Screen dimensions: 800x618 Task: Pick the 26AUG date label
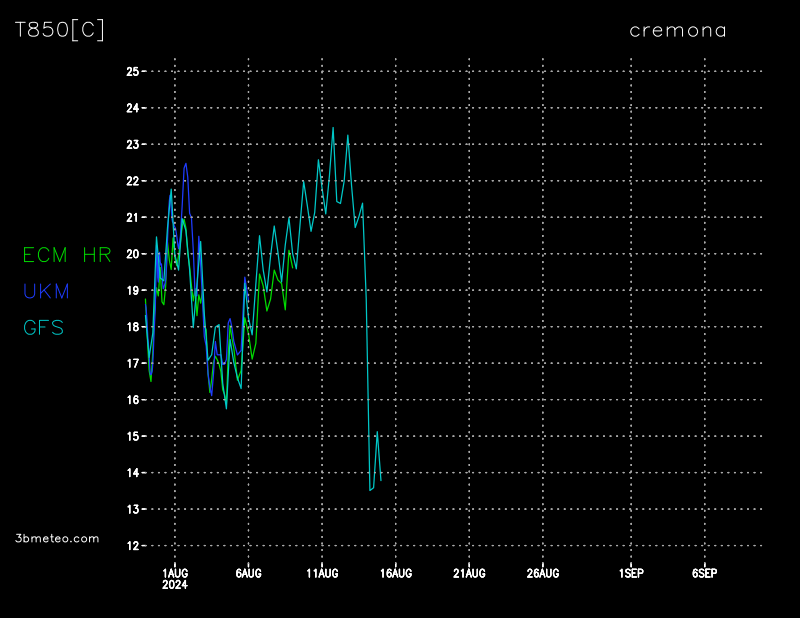pos(543,573)
